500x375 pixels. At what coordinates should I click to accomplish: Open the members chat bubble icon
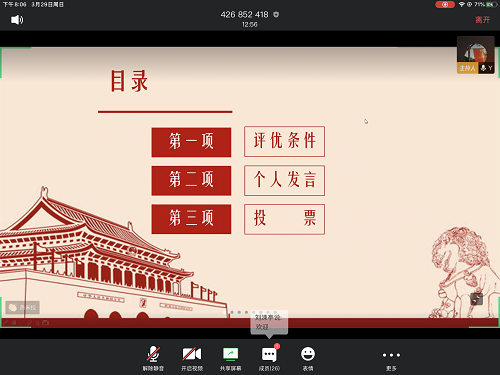269,358
